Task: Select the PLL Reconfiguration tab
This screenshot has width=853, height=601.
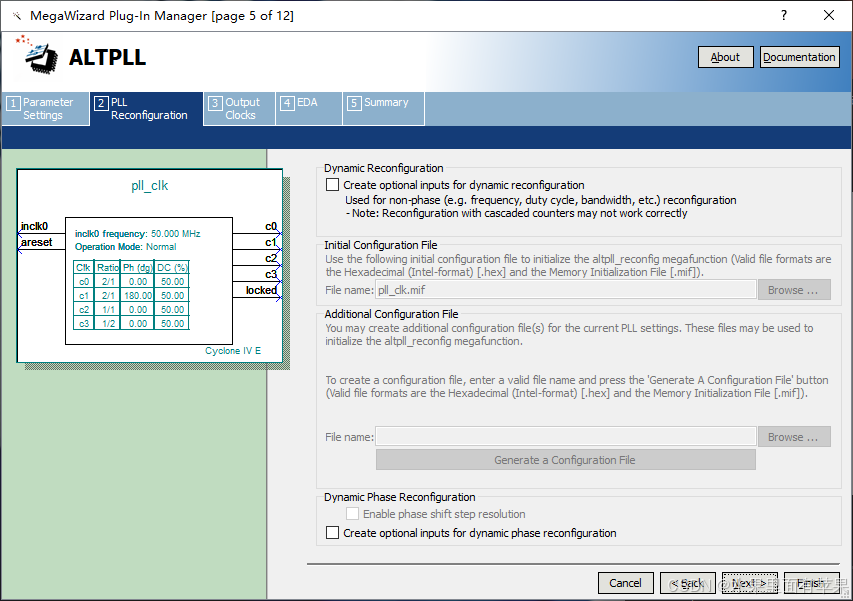Action: [x=147, y=109]
